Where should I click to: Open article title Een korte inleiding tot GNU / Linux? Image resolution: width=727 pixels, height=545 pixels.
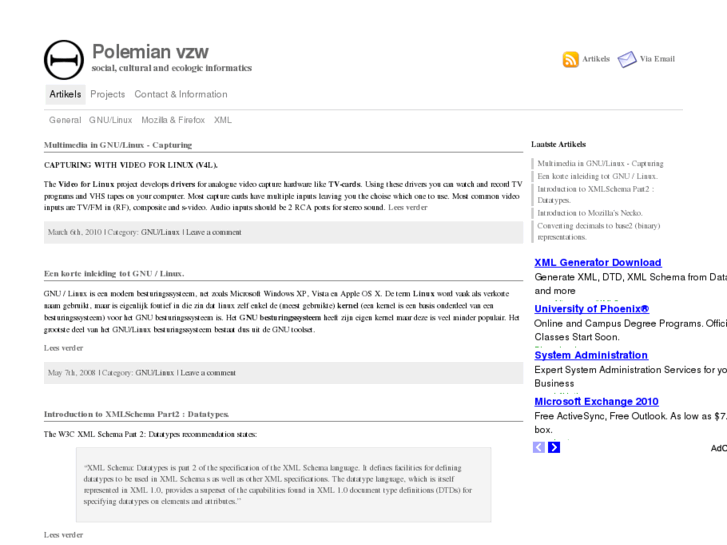point(114,274)
